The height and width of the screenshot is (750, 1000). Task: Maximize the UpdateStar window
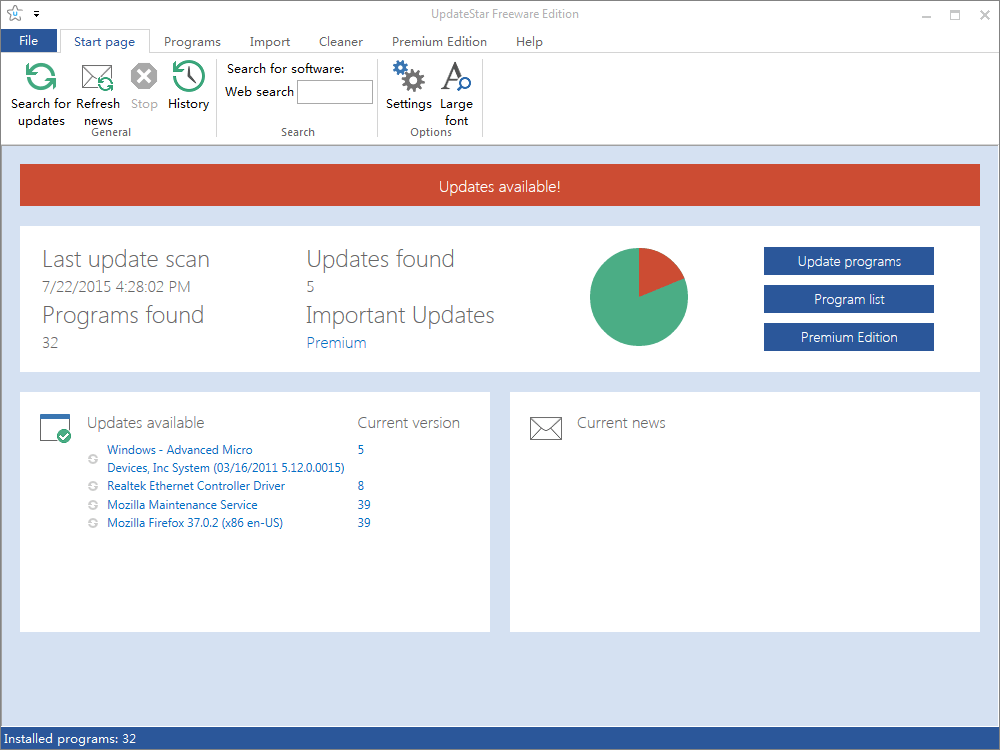pos(955,15)
